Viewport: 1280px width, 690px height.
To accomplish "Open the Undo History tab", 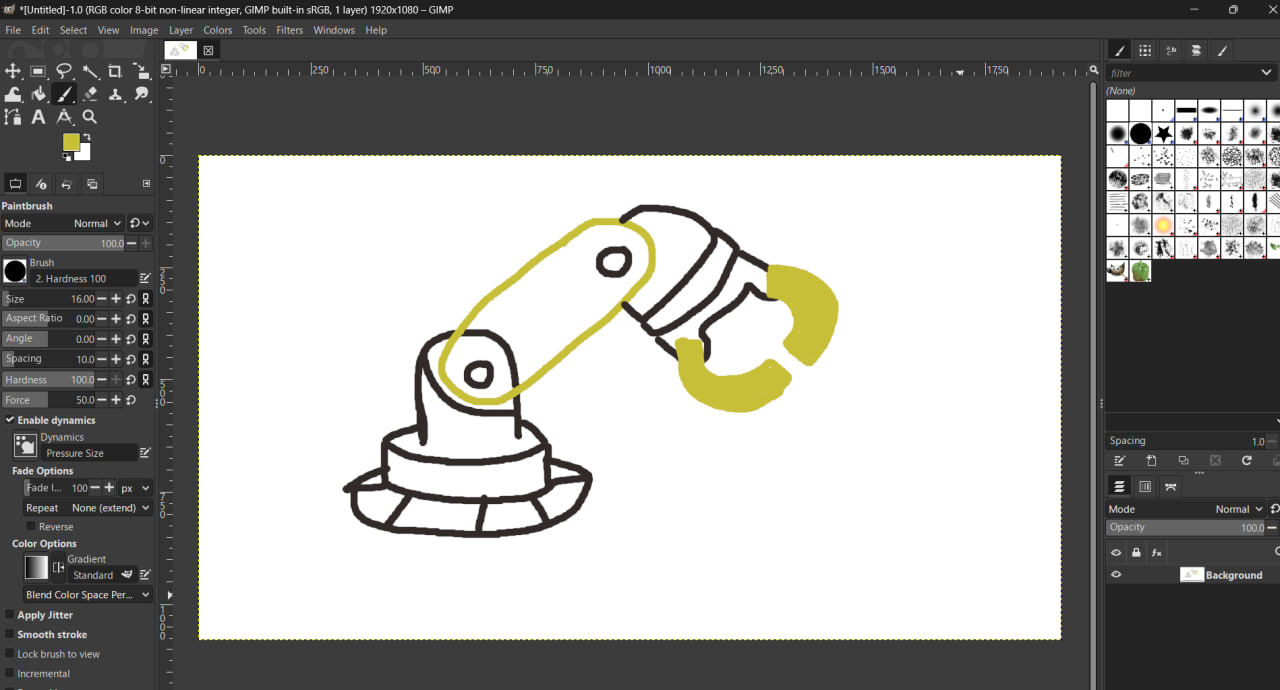I will [x=66, y=184].
